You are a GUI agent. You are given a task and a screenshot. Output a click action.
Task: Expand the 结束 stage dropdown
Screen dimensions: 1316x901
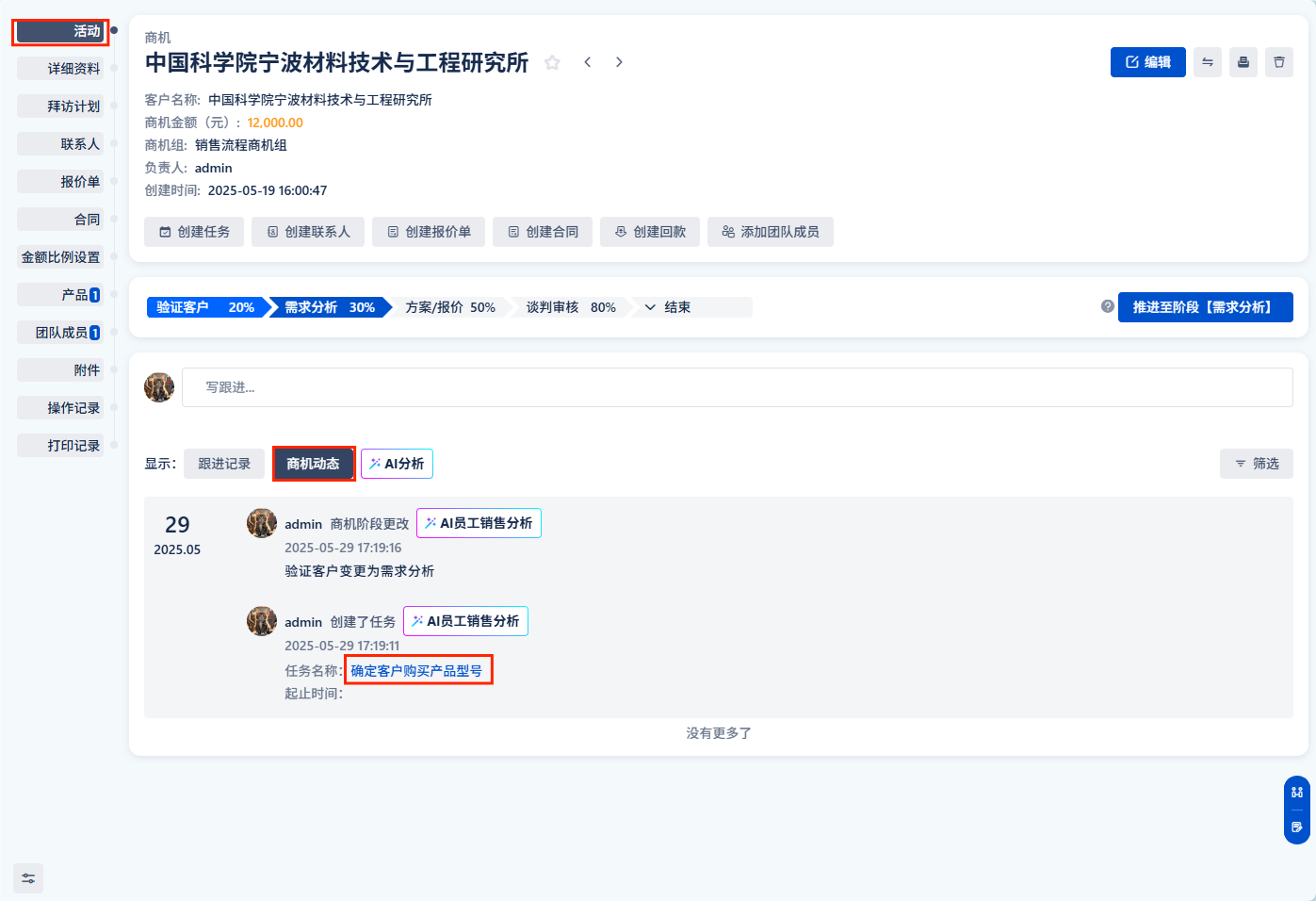(x=692, y=307)
